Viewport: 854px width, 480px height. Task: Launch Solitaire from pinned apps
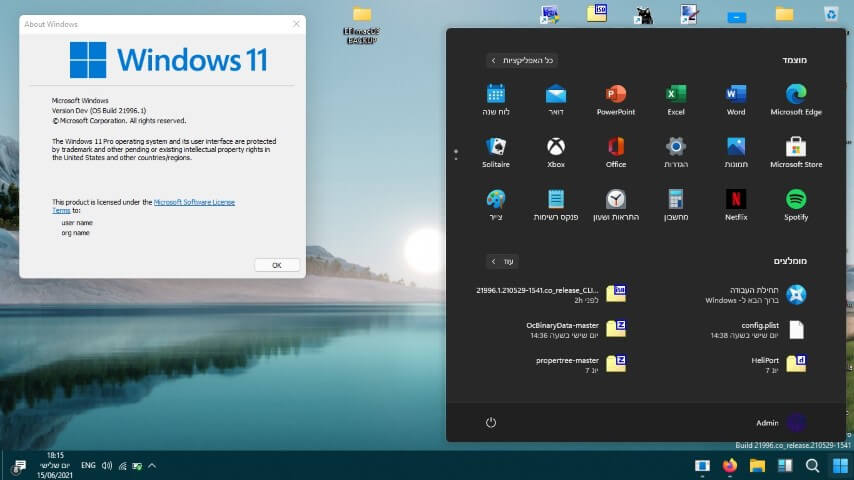(496, 152)
